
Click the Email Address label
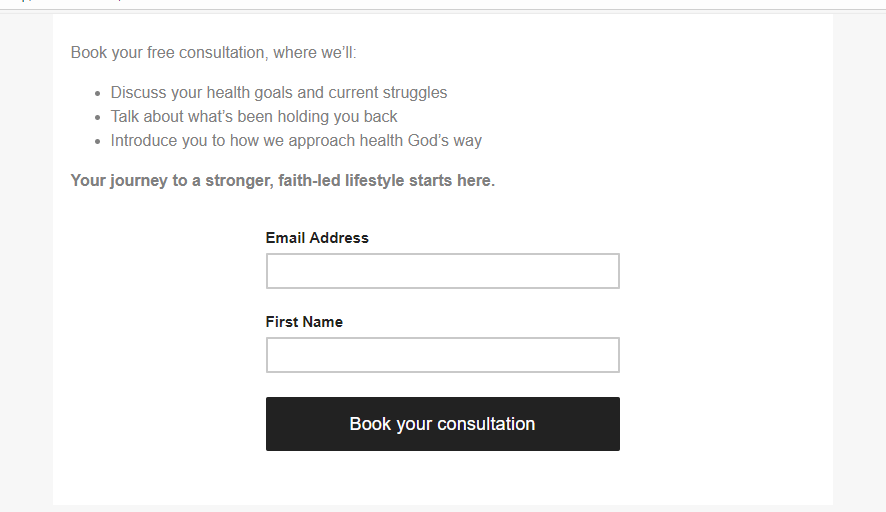pos(317,238)
